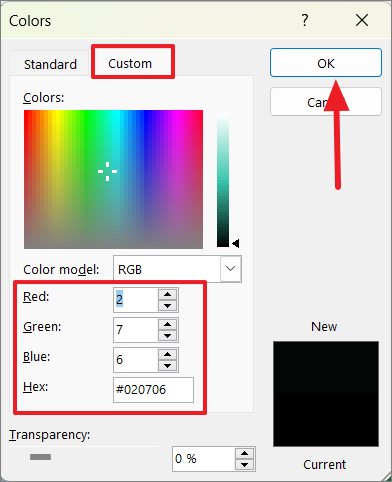Screen dimensions: 392x482
Task: Increase the Red value with up arrow
Action: tap(167, 294)
